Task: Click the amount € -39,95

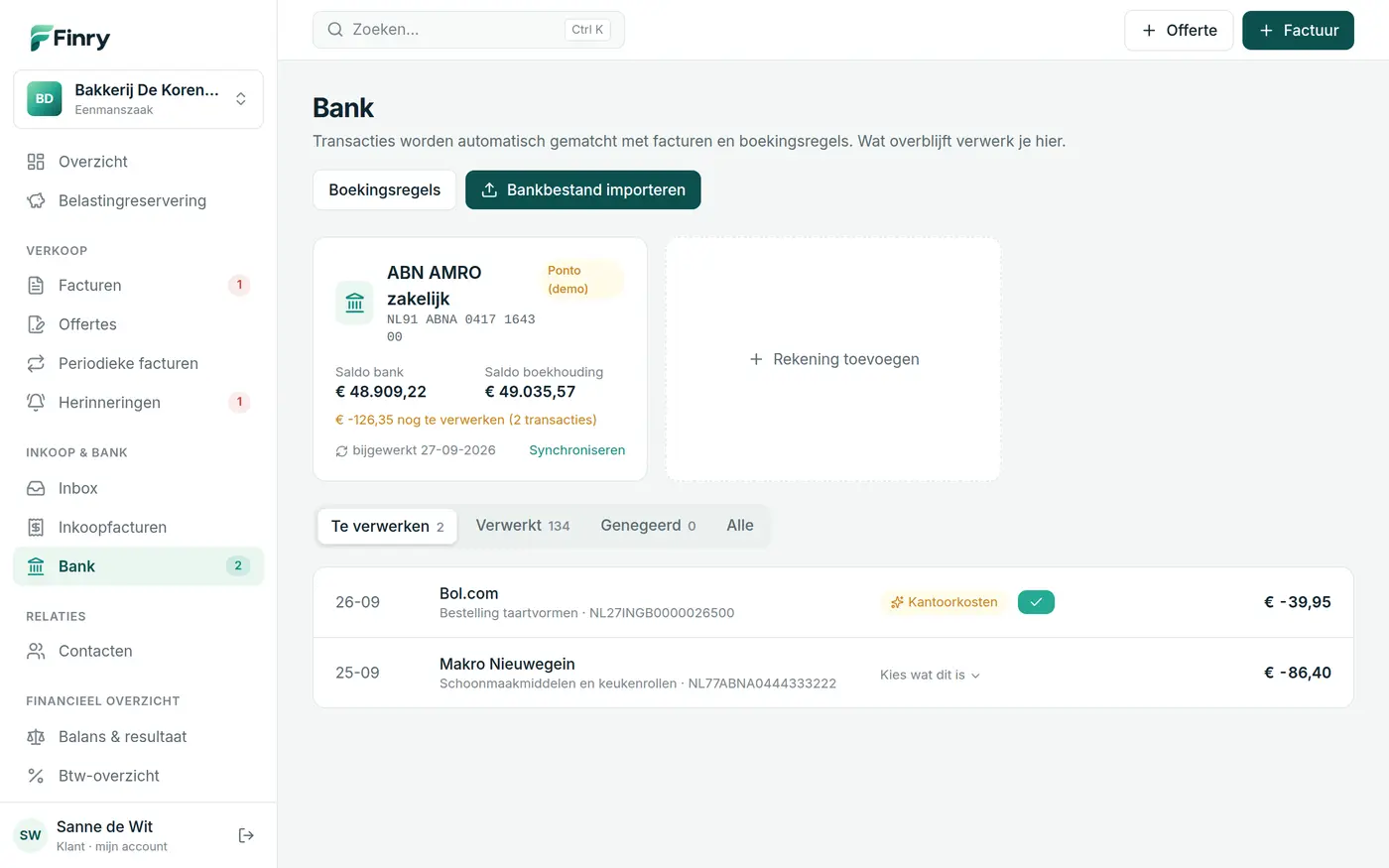Action: [1298, 602]
